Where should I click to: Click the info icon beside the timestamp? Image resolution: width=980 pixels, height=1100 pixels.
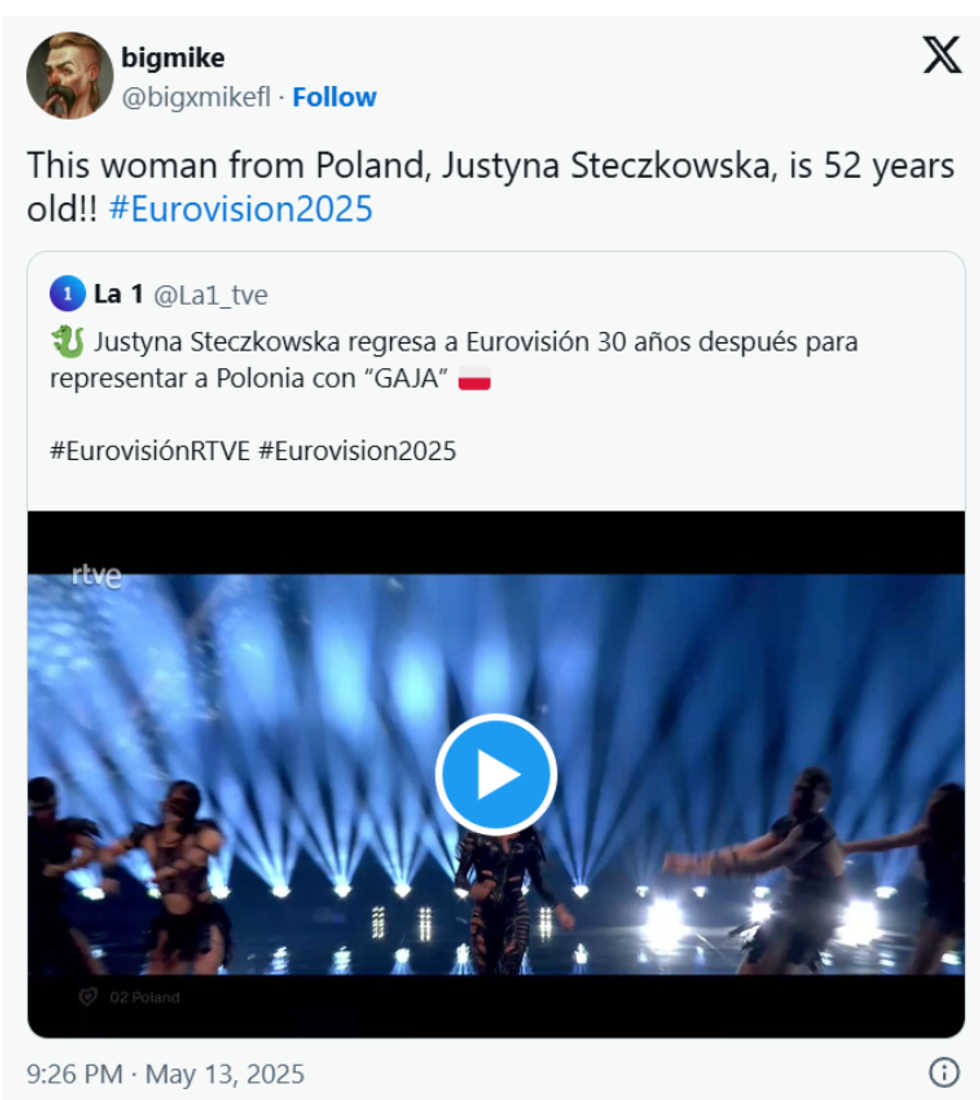pyautogui.click(x=944, y=1073)
